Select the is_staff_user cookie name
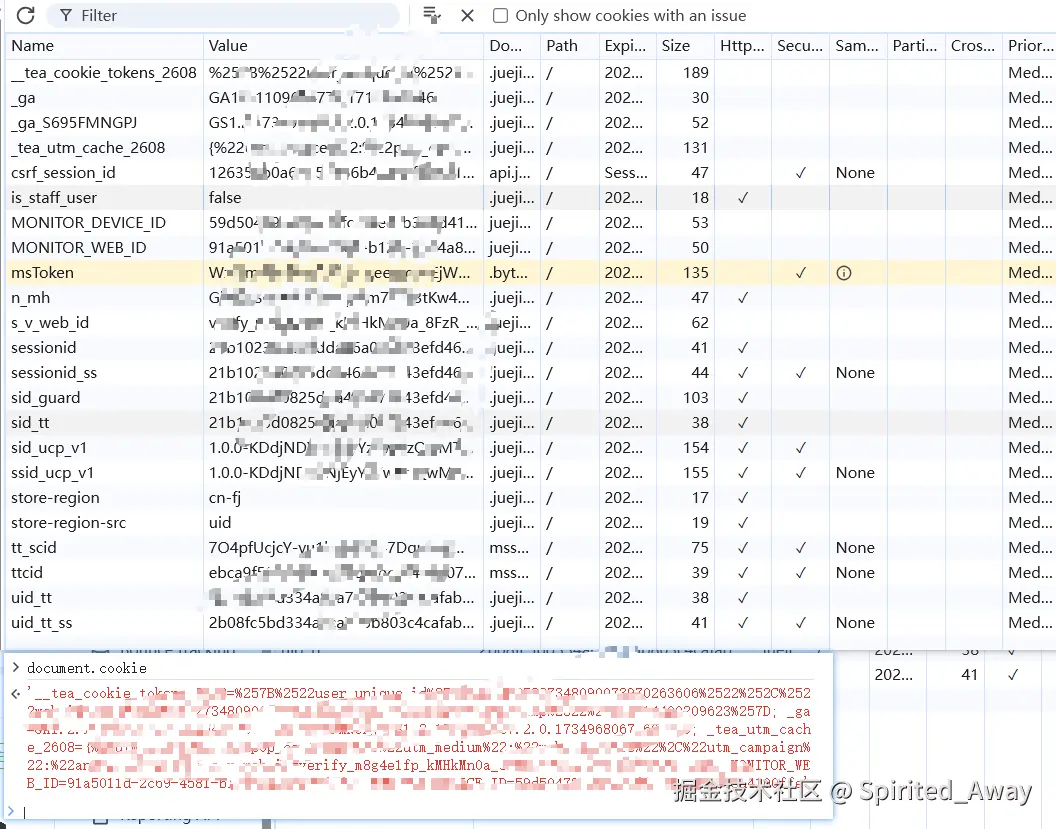Screen dimensions: 1056x829 tap(54, 198)
